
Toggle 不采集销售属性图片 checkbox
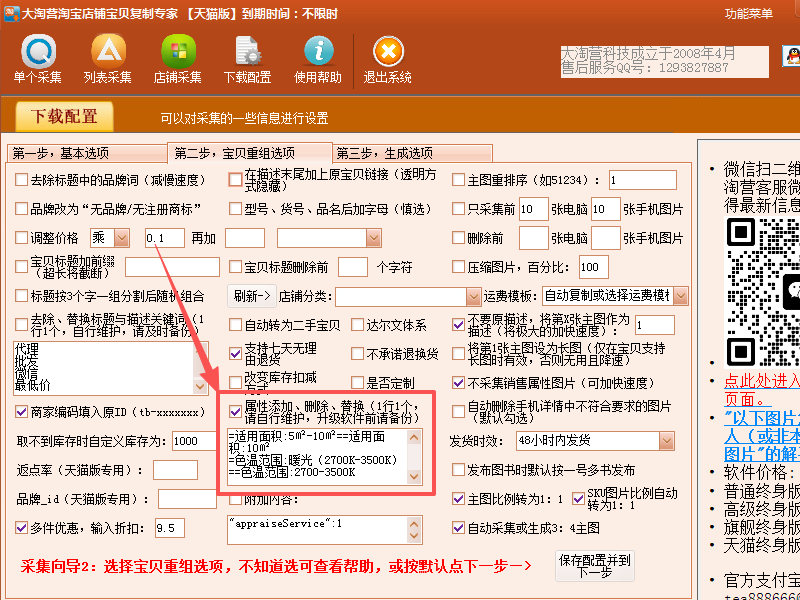459,383
